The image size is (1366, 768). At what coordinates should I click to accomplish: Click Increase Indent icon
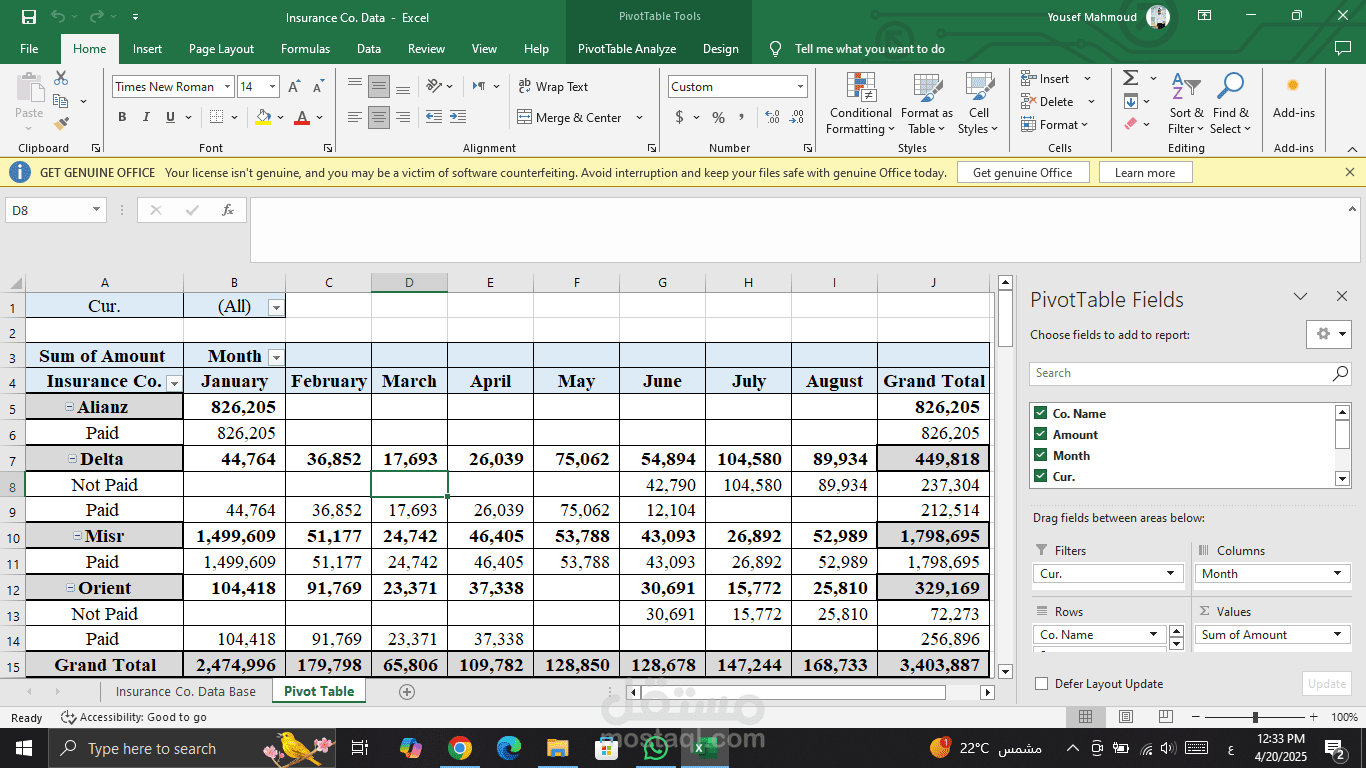point(459,117)
